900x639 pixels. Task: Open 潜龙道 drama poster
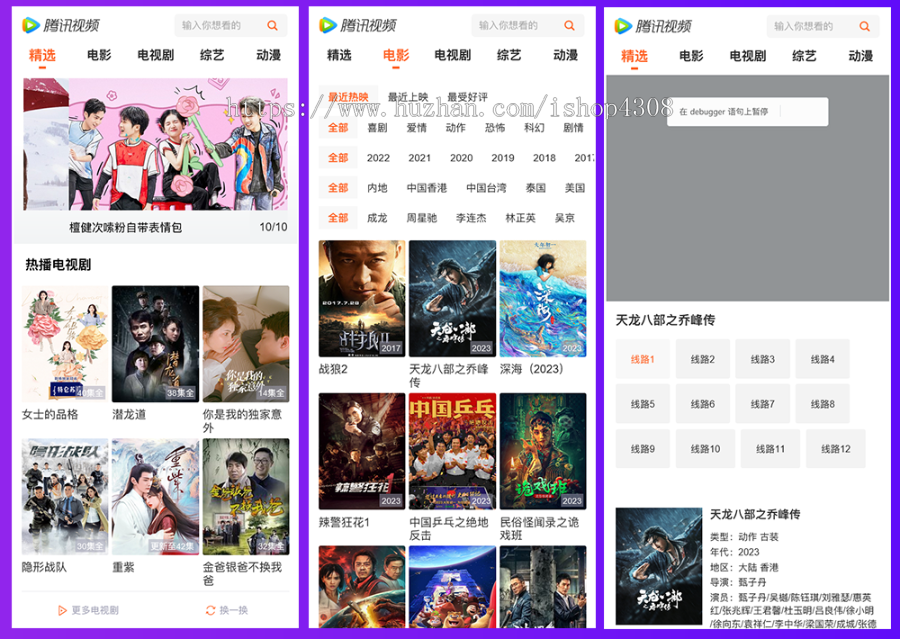(x=156, y=344)
